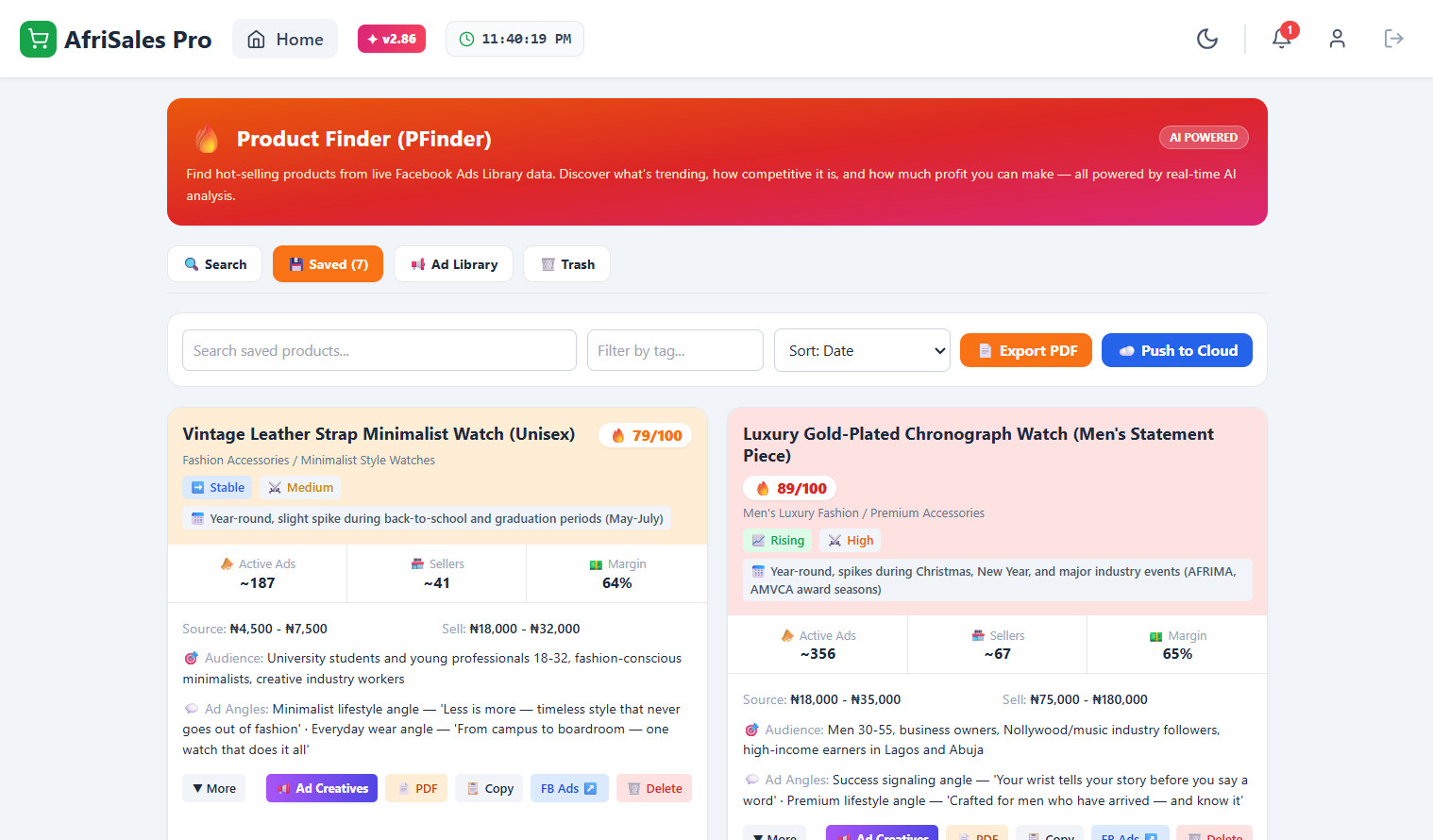Click source price ₦18,000 - ₦35,000
Image resolution: width=1433 pixels, height=840 pixels.
click(845, 699)
